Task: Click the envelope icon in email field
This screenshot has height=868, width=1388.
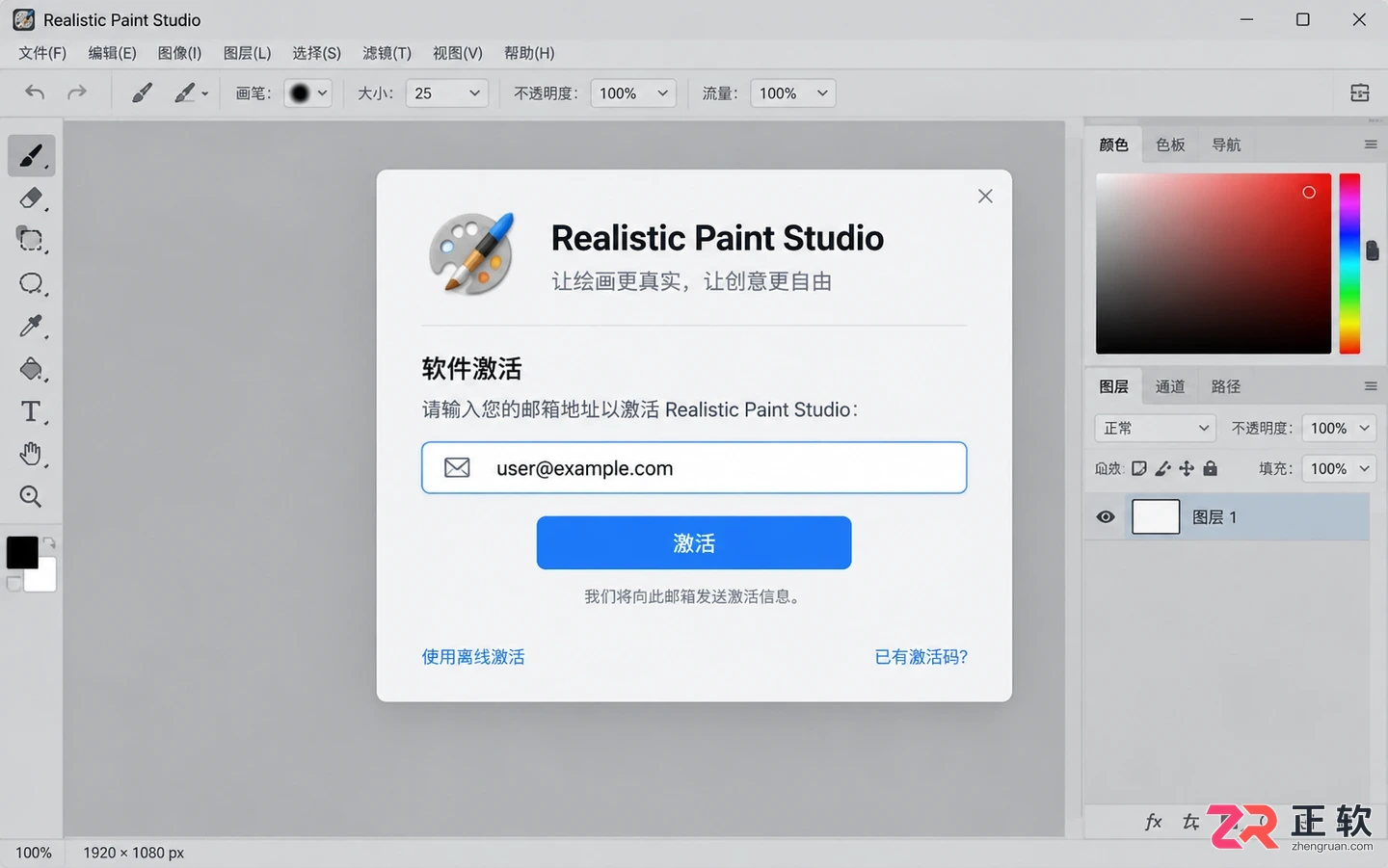Action: coord(457,468)
